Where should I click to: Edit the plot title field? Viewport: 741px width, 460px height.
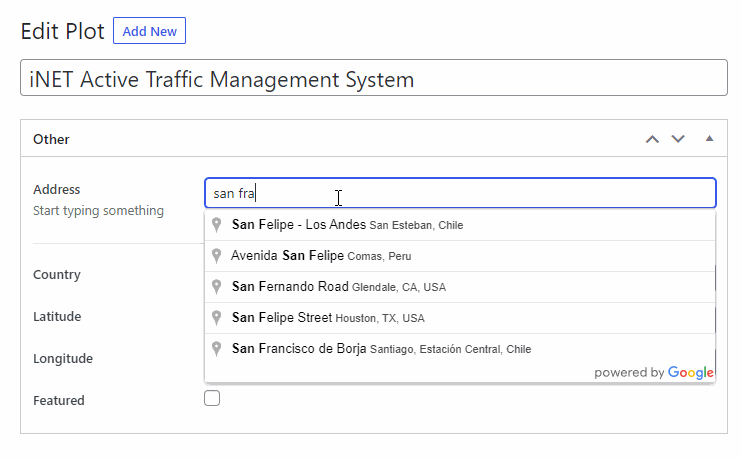[x=374, y=78]
